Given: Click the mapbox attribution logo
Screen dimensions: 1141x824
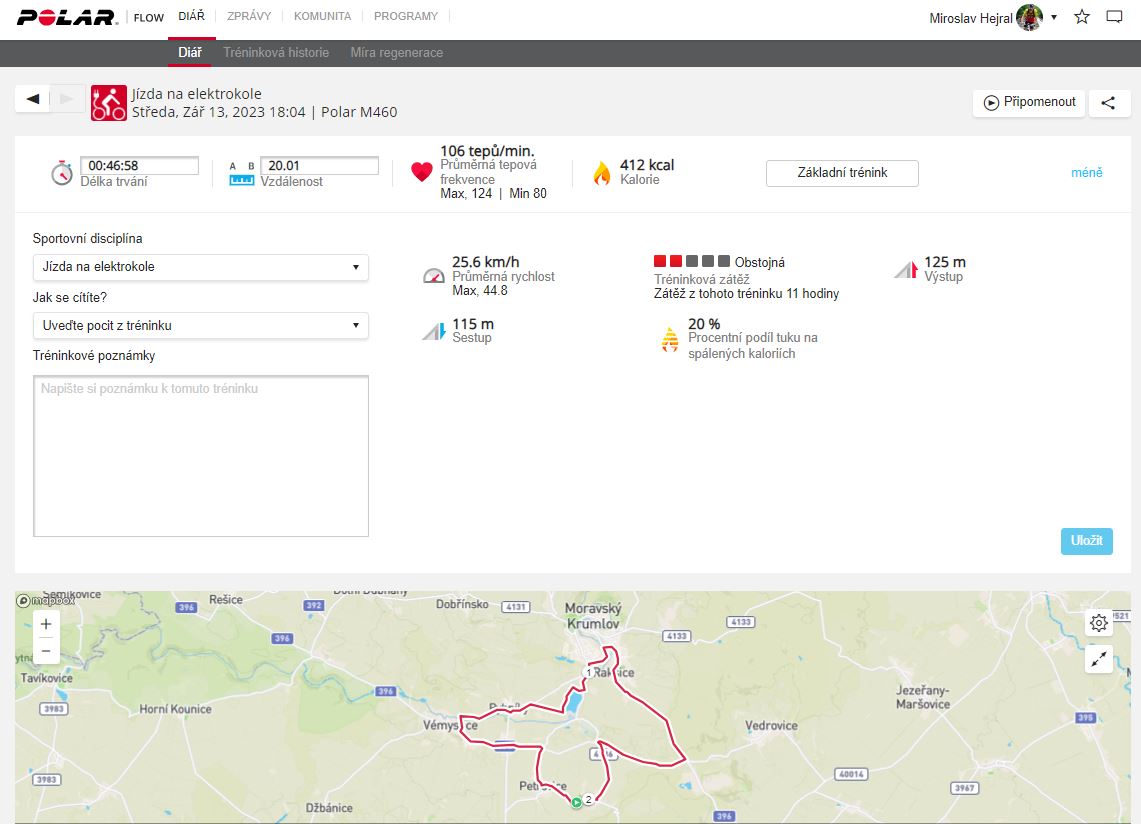Looking at the screenshot, I should (45, 601).
